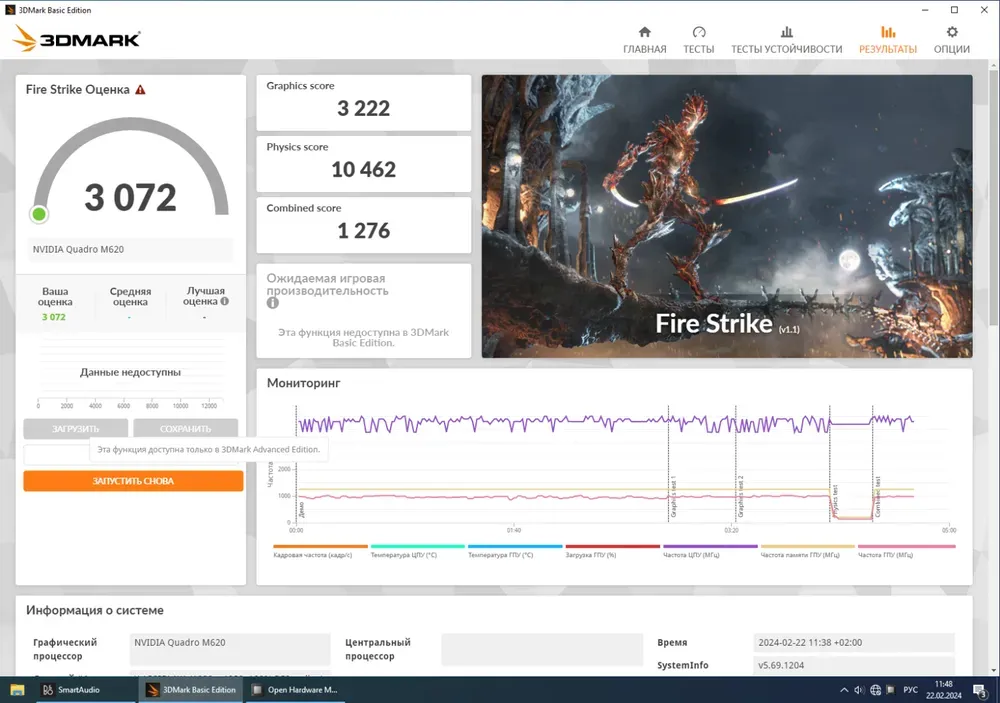Click the Fire Strike preview image

point(727,216)
